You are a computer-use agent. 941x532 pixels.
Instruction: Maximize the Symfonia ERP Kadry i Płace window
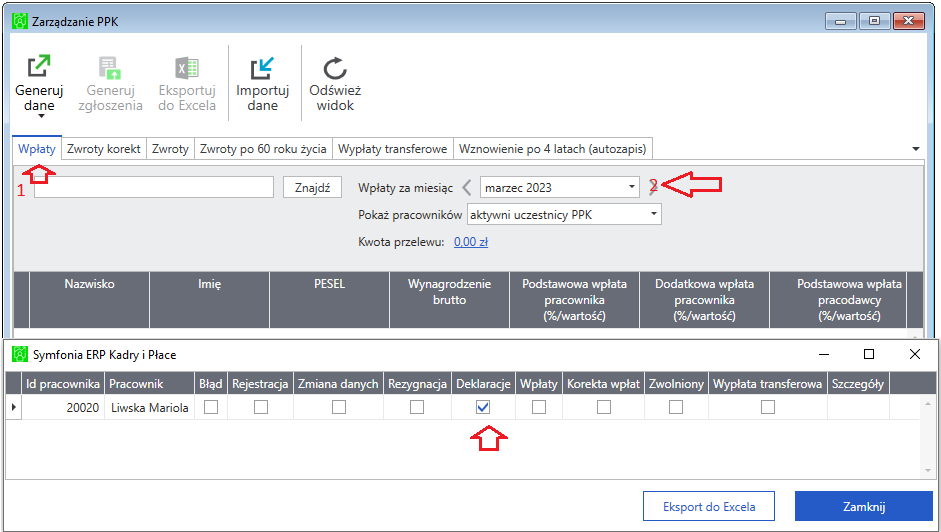pos(868,354)
